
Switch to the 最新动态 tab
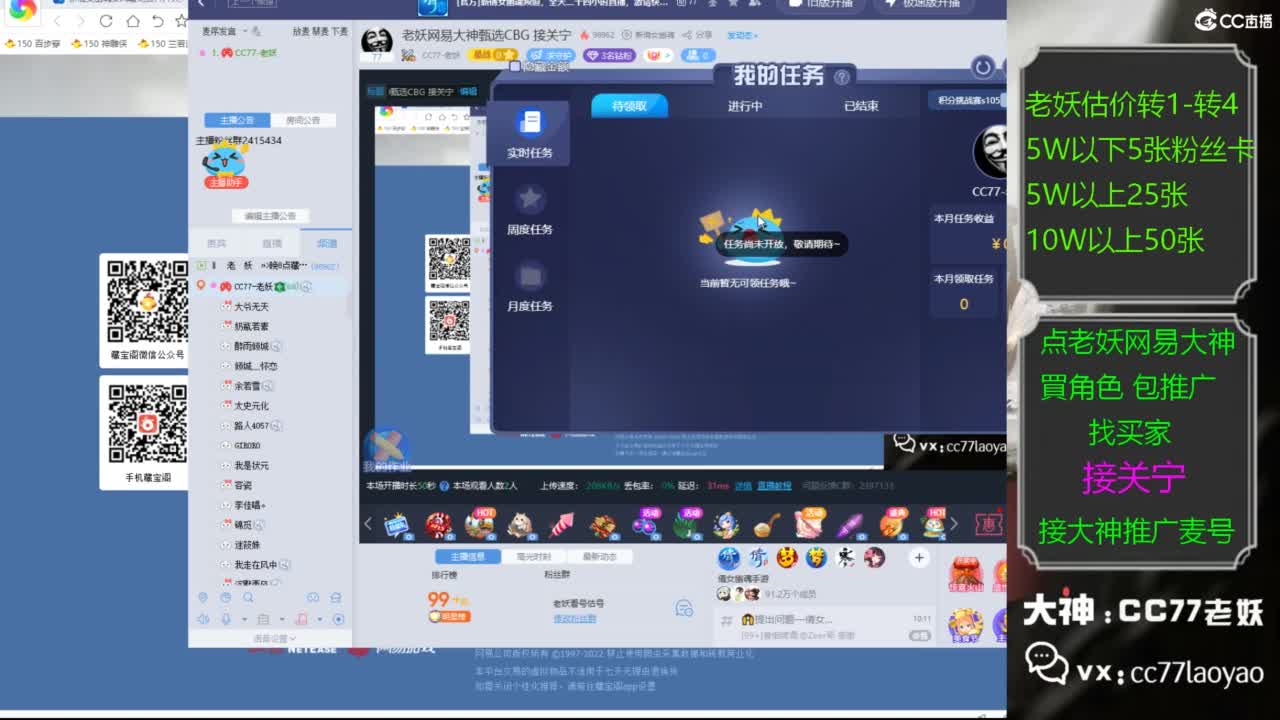[599, 557]
